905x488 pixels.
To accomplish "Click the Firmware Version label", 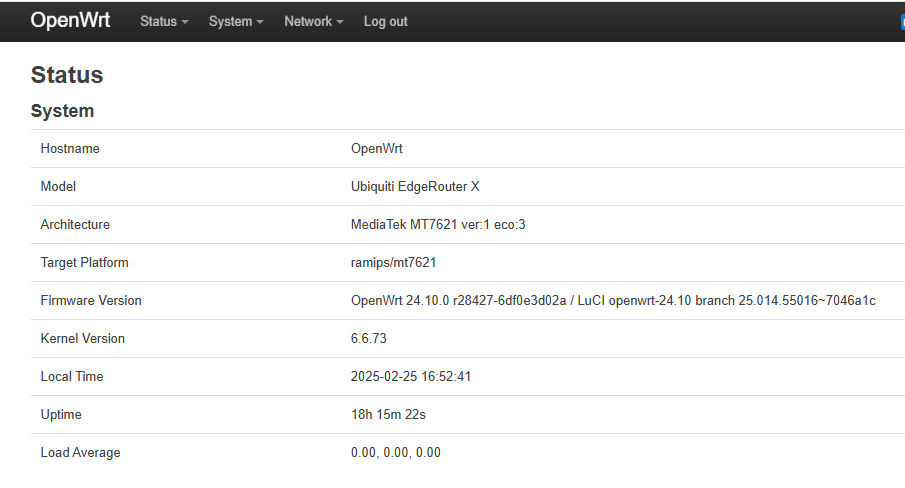I will tap(91, 301).
